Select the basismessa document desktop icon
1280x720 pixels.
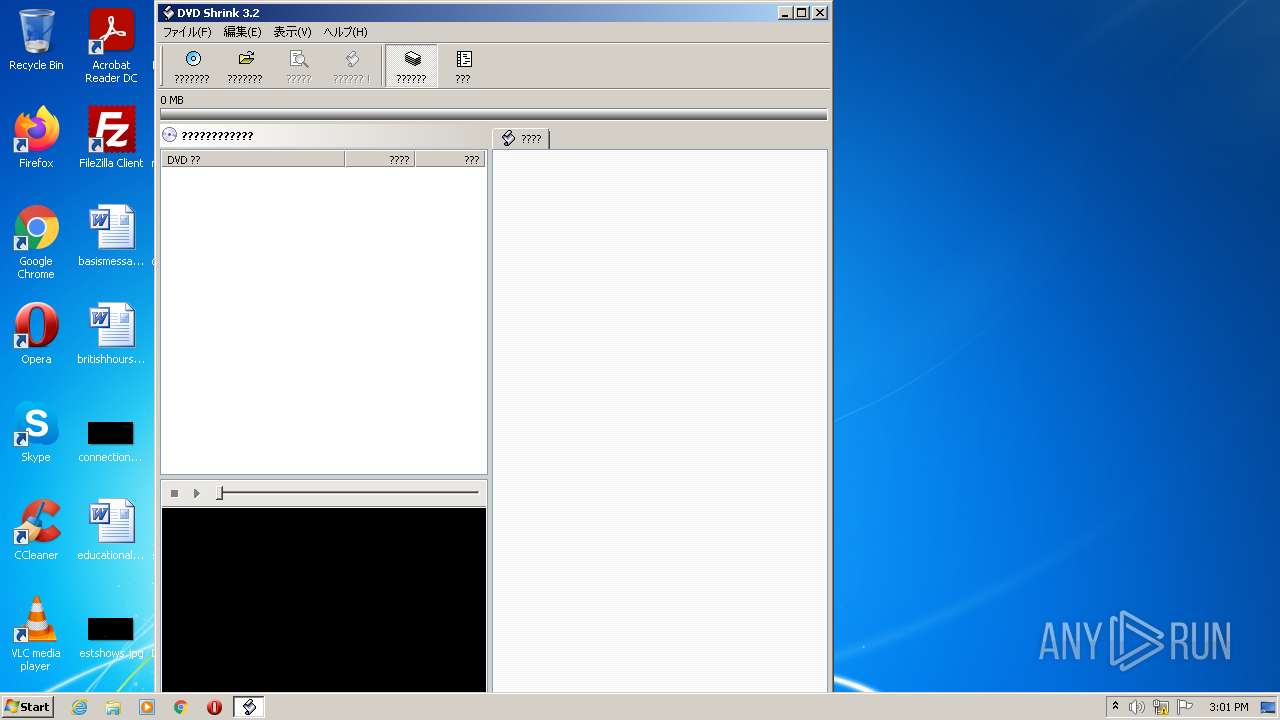tap(111, 236)
